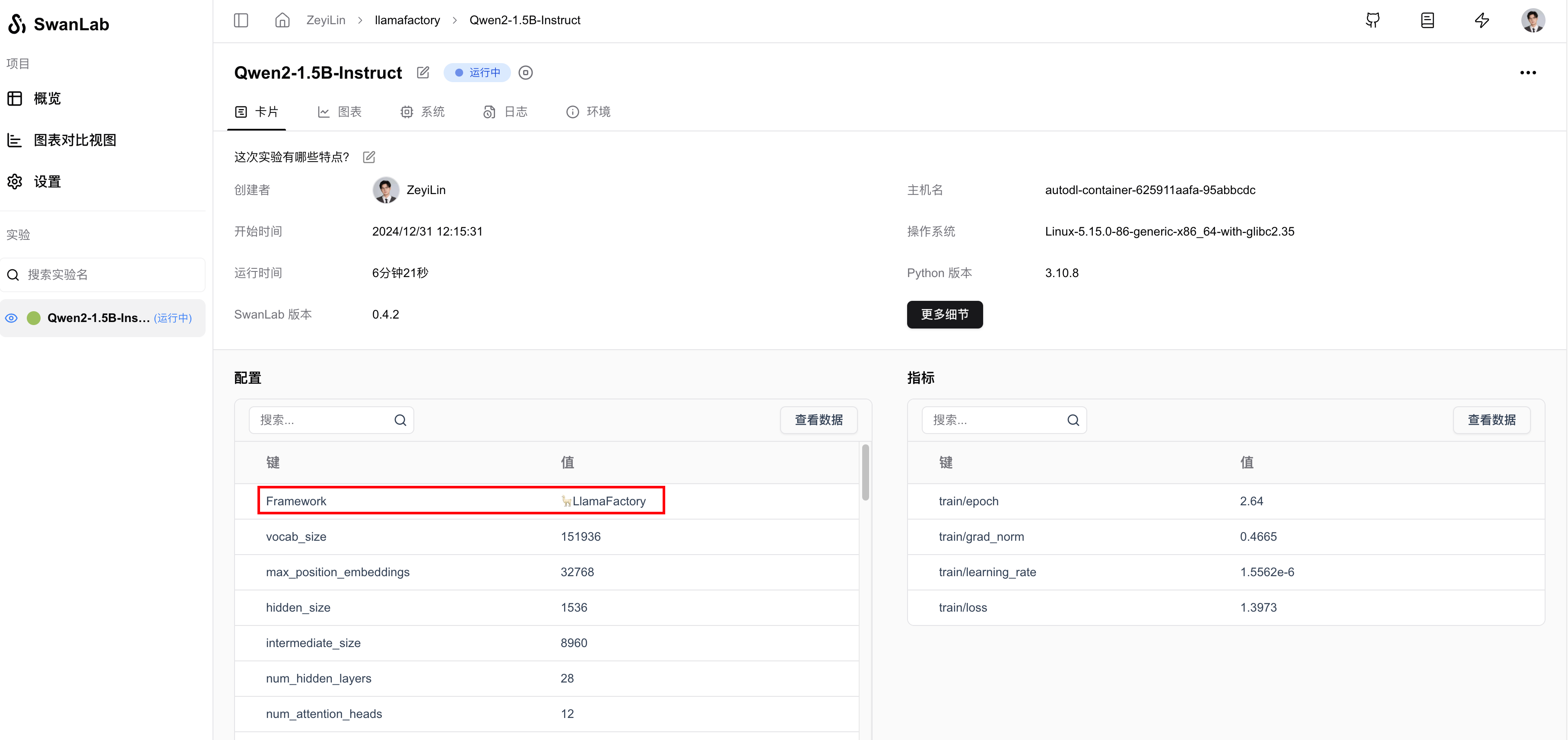
Task: Switch to the 系统 tab
Action: click(422, 112)
